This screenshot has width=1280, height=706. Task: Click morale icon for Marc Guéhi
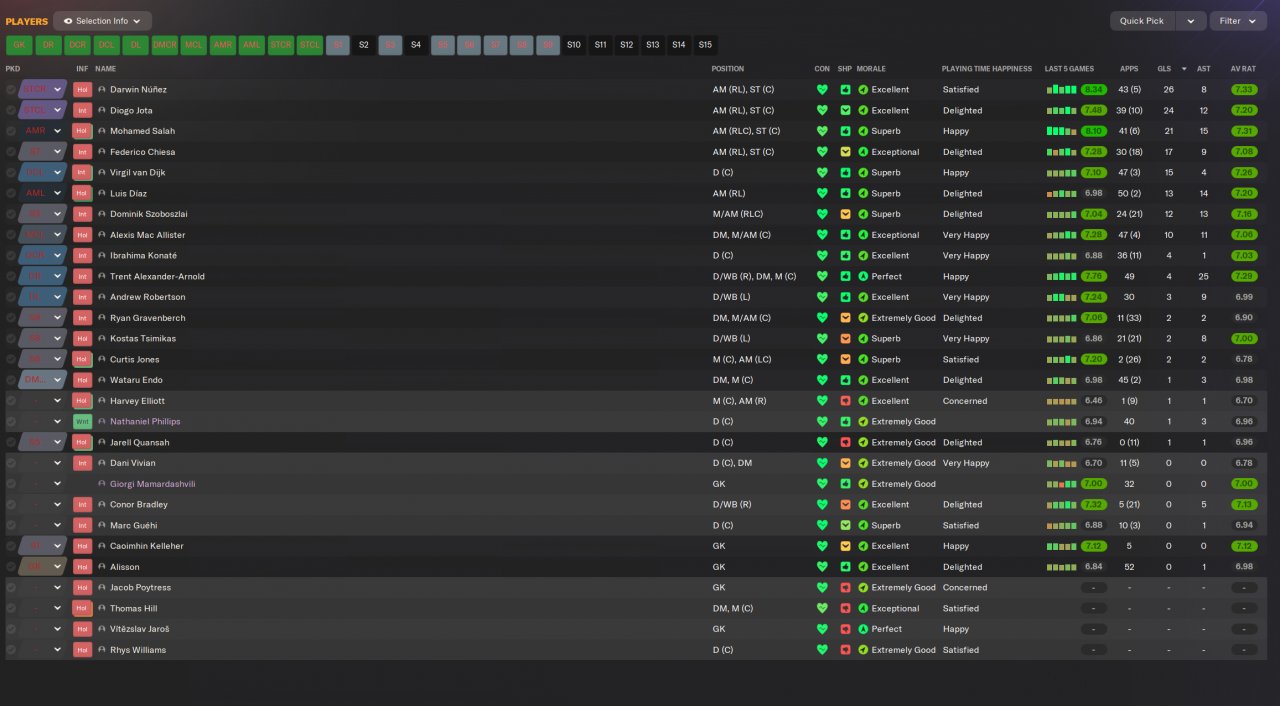point(863,525)
